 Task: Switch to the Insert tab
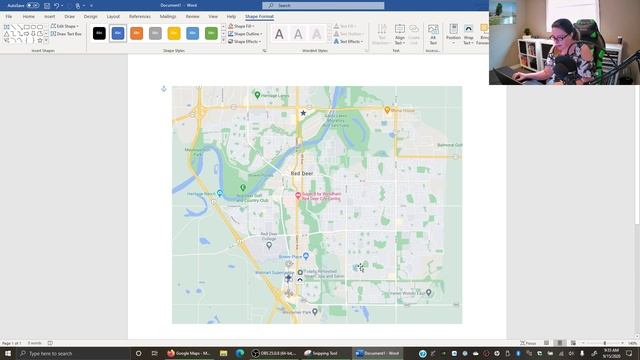(49, 16)
